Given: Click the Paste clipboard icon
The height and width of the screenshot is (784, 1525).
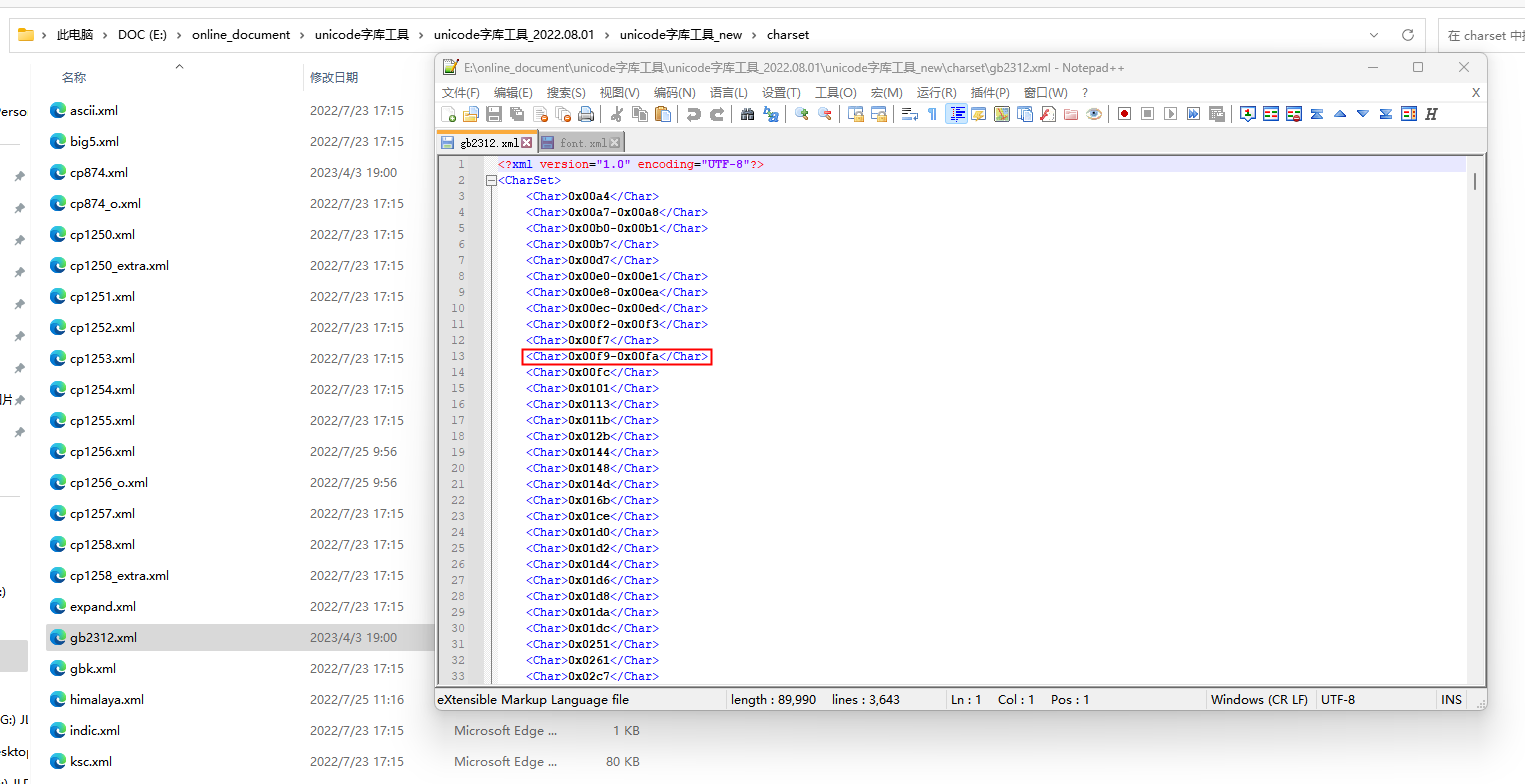Looking at the screenshot, I should pyautogui.click(x=662, y=114).
